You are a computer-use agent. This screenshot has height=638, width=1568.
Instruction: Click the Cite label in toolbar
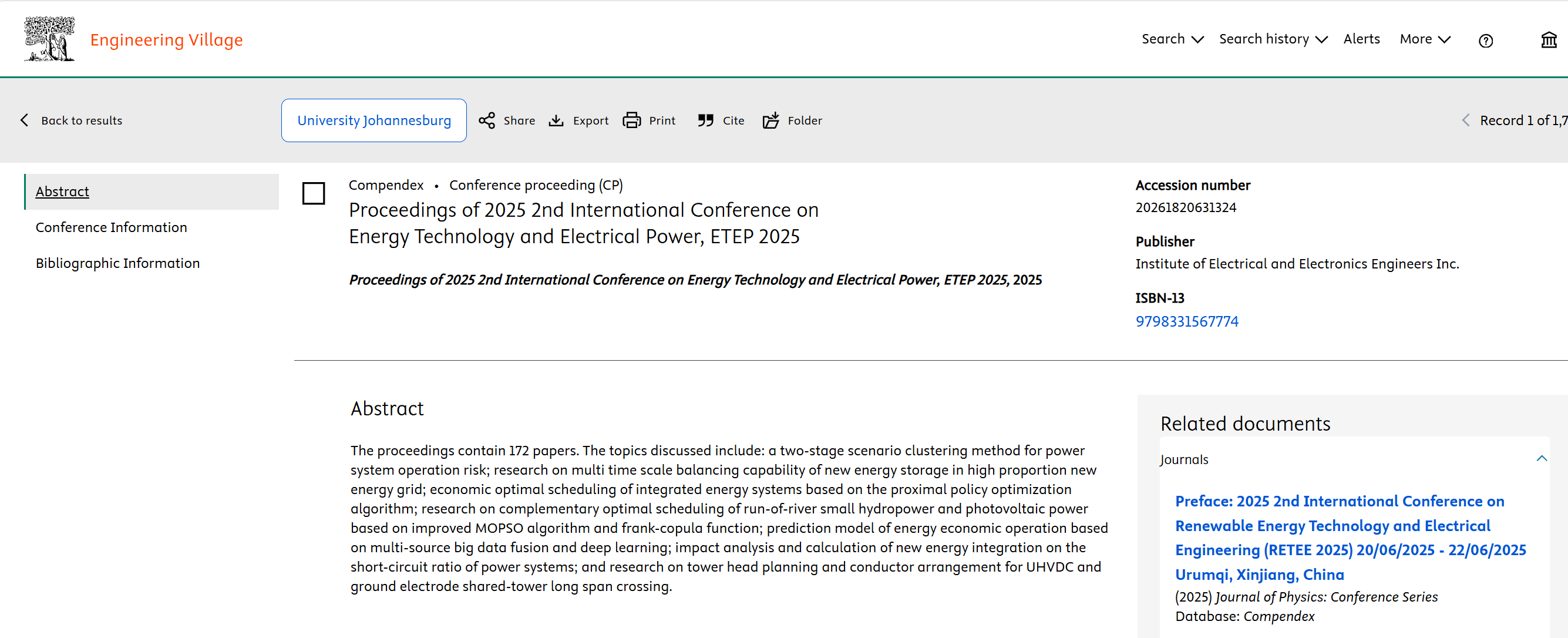tap(733, 120)
